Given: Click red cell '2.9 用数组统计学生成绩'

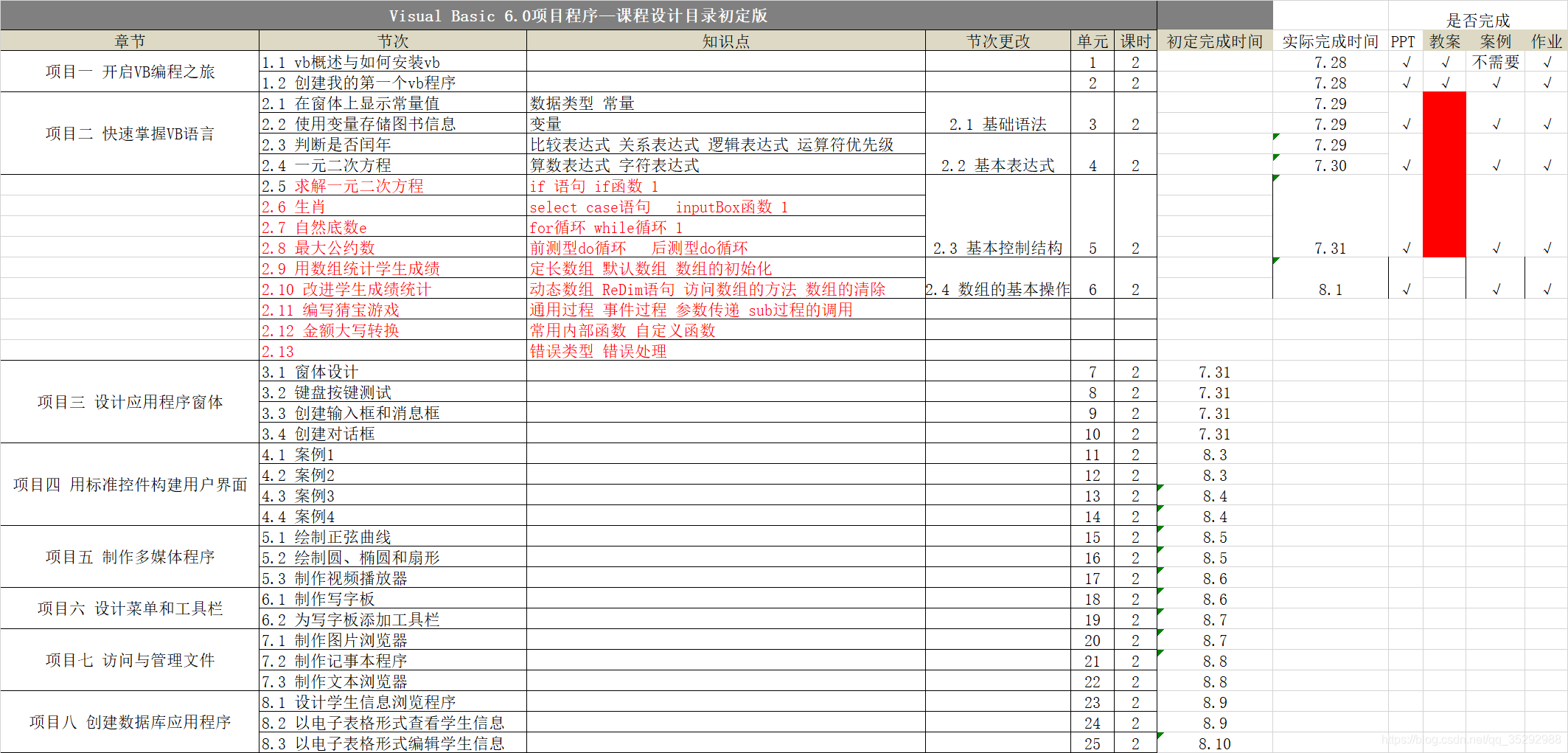Looking at the screenshot, I should click(393, 268).
